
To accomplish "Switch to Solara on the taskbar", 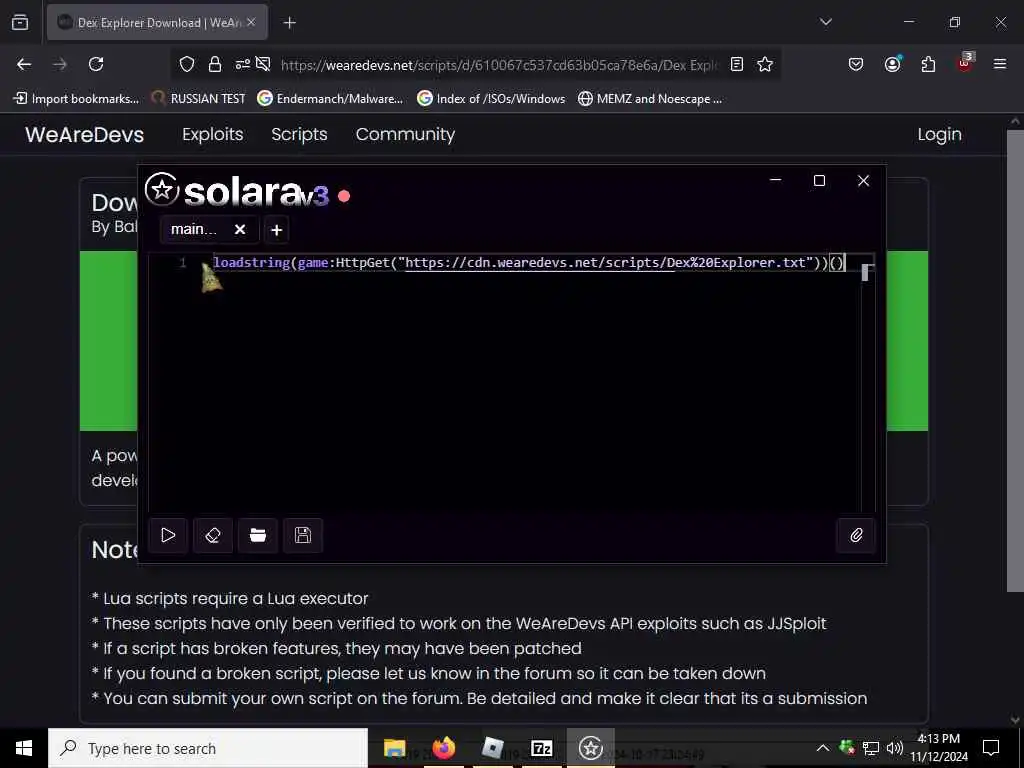I will tap(590, 748).
